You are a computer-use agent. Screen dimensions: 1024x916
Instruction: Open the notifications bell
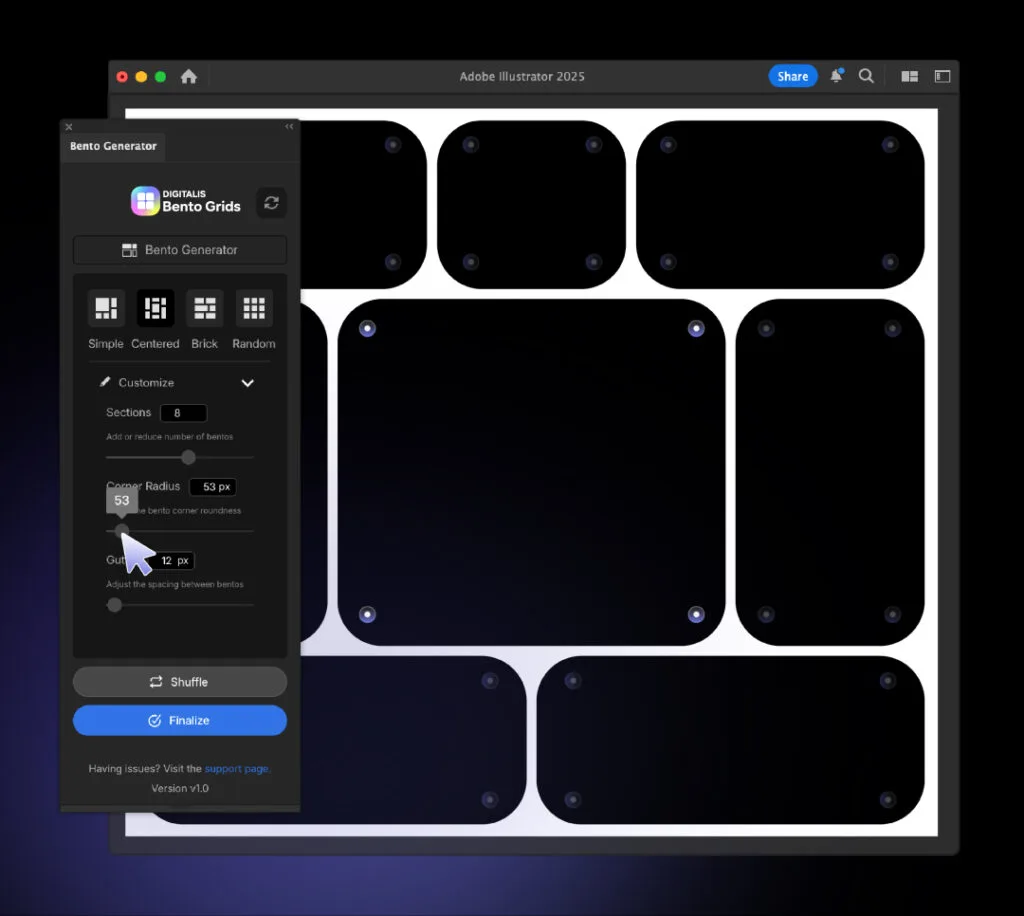click(x=836, y=76)
